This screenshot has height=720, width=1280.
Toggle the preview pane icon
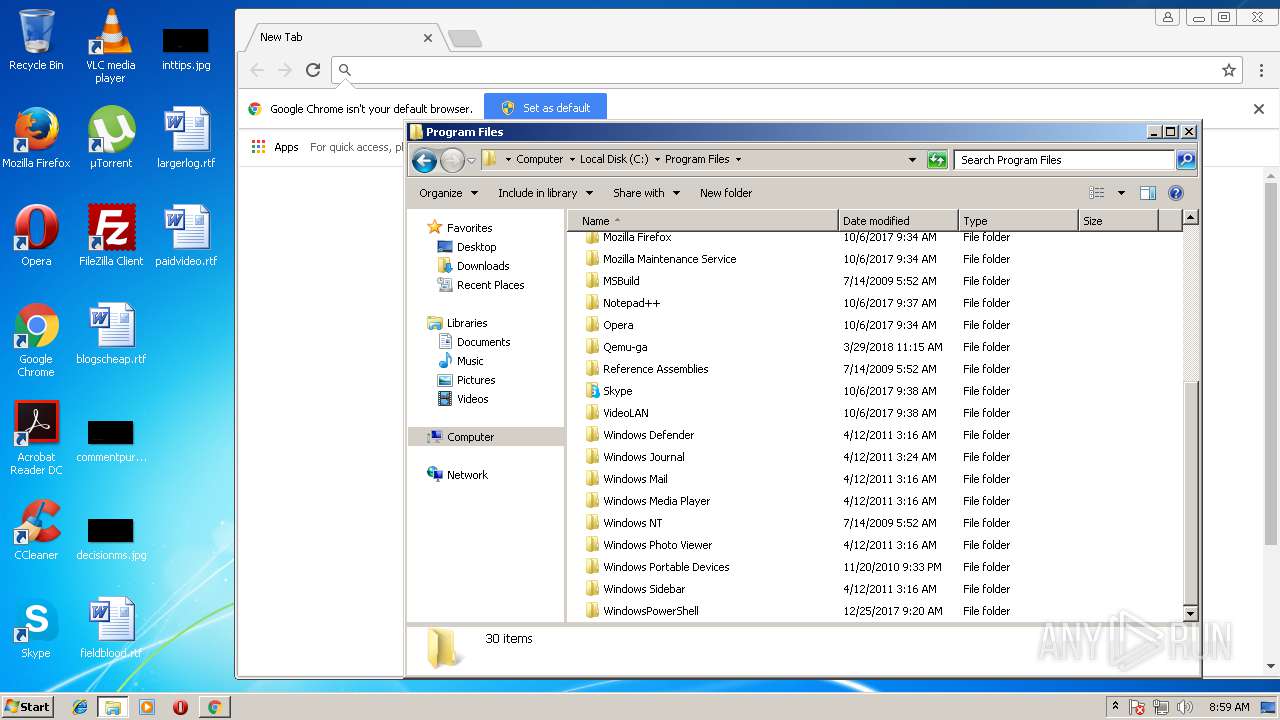[x=1148, y=193]
